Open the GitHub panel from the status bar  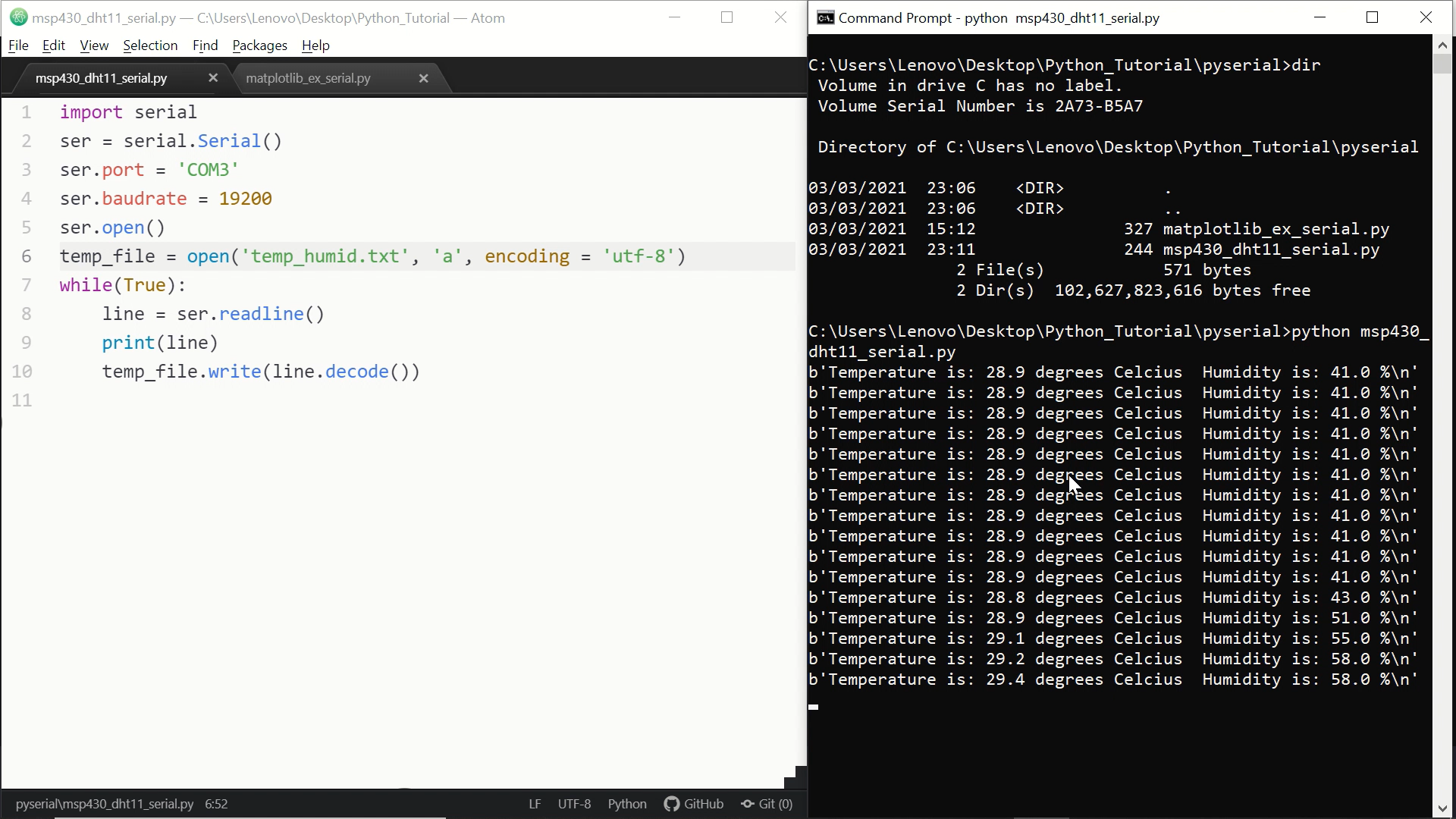[693, 804]
